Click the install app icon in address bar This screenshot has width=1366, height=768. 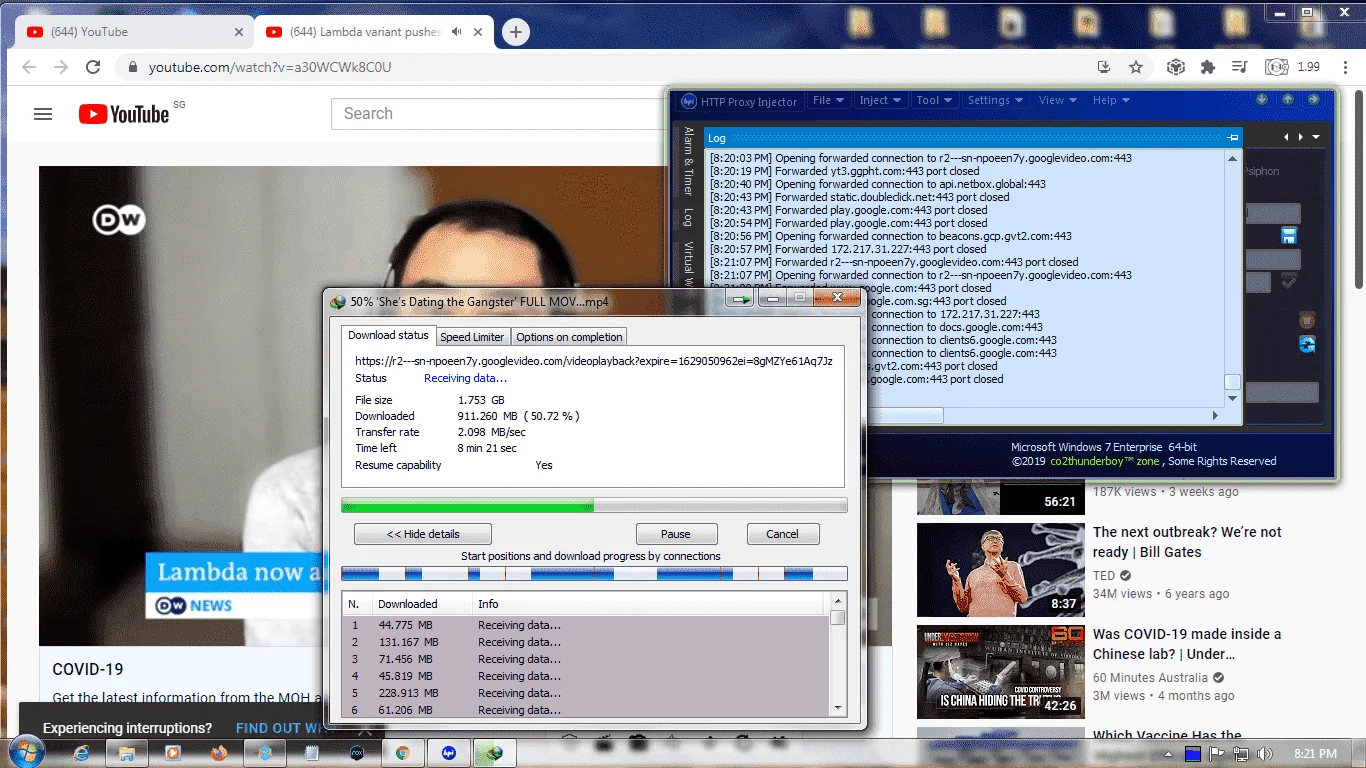point(1104,67)
